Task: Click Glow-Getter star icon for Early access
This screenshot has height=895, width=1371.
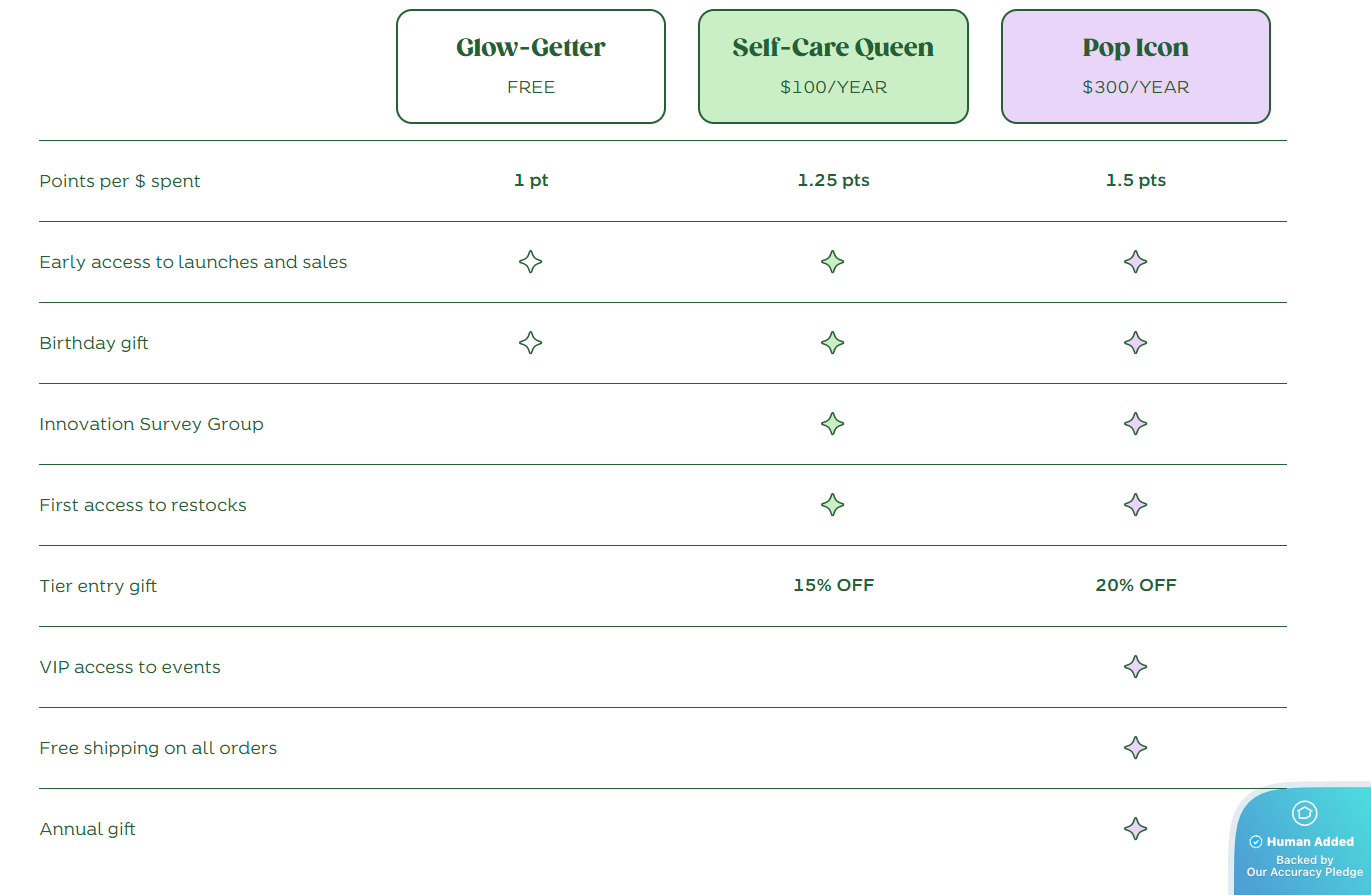Action: click(x=531, y=262)
